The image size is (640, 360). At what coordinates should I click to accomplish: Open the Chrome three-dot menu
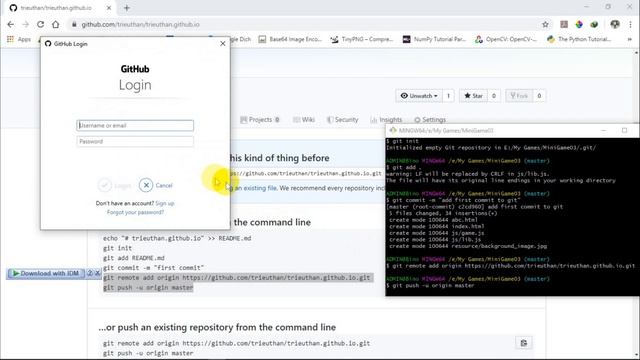coord(630,24)
